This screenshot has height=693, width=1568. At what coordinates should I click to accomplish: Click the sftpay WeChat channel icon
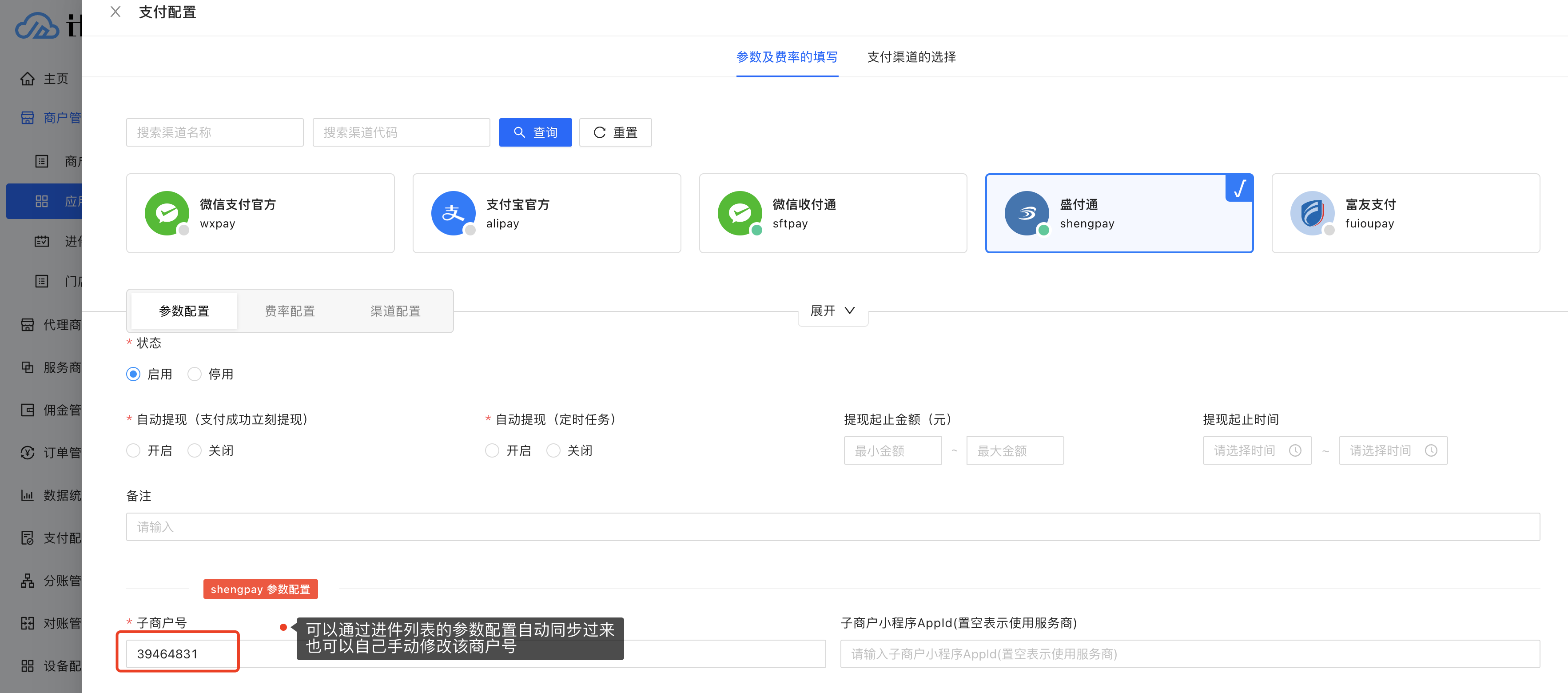coord(740,213)
